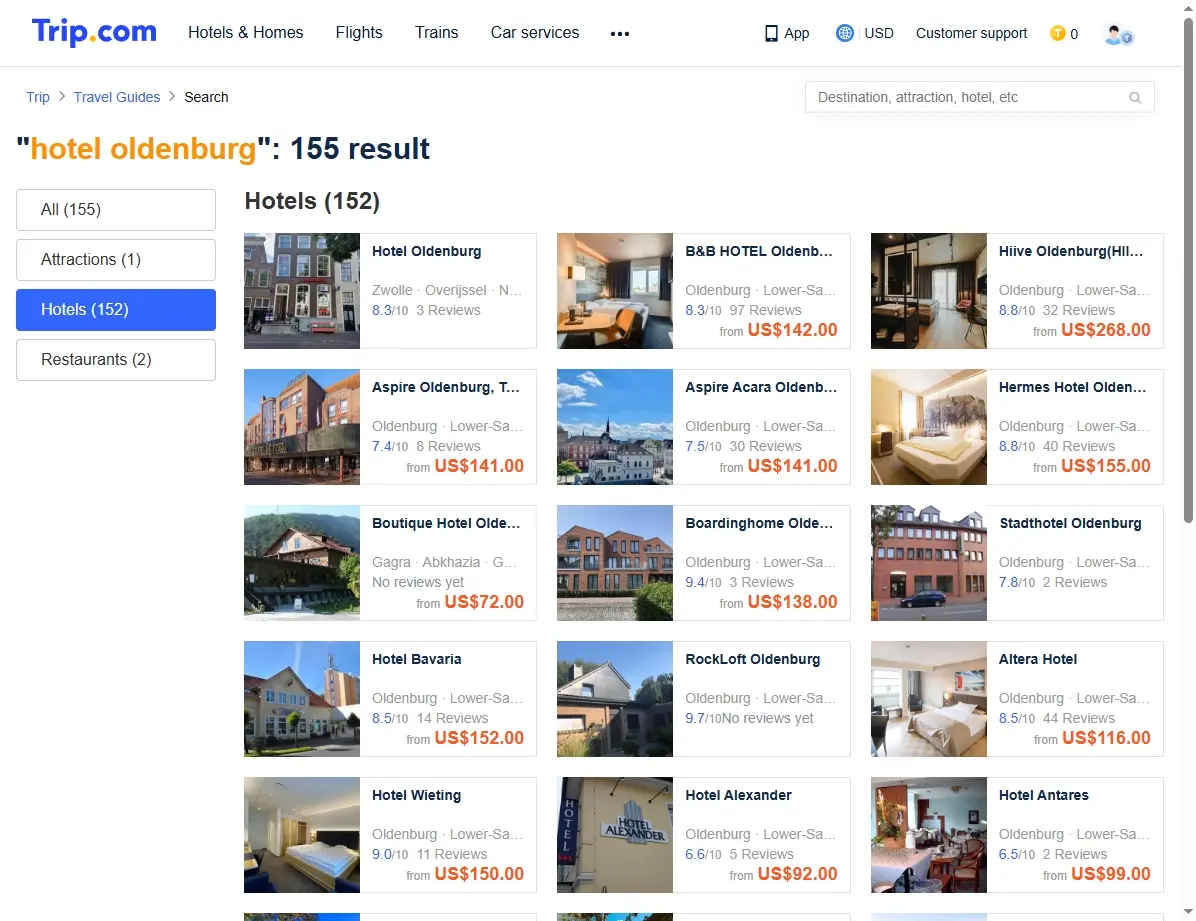Open Aspire Acara Oldenburg photo
Screen dimensions: 1196x921
pos(615,427)
